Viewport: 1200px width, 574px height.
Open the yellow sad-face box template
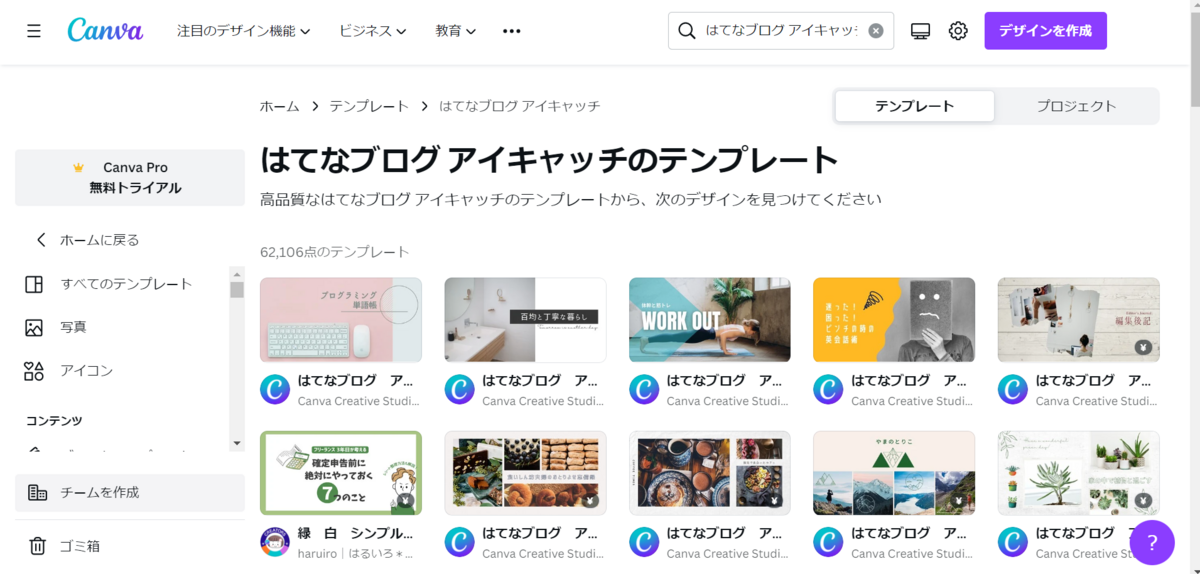click(x=894, y=320)
